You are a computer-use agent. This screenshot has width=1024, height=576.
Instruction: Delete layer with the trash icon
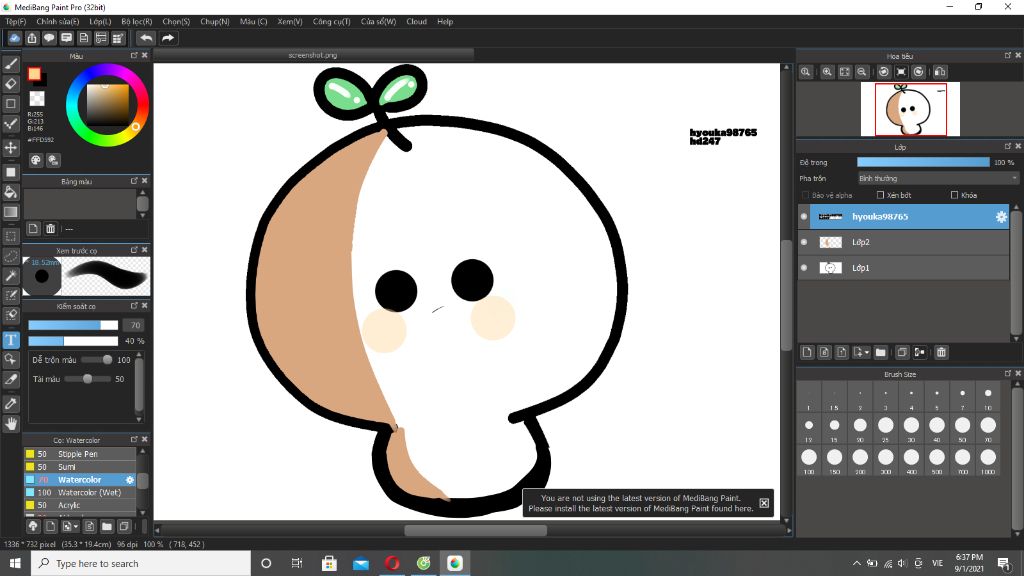point(941,352)
